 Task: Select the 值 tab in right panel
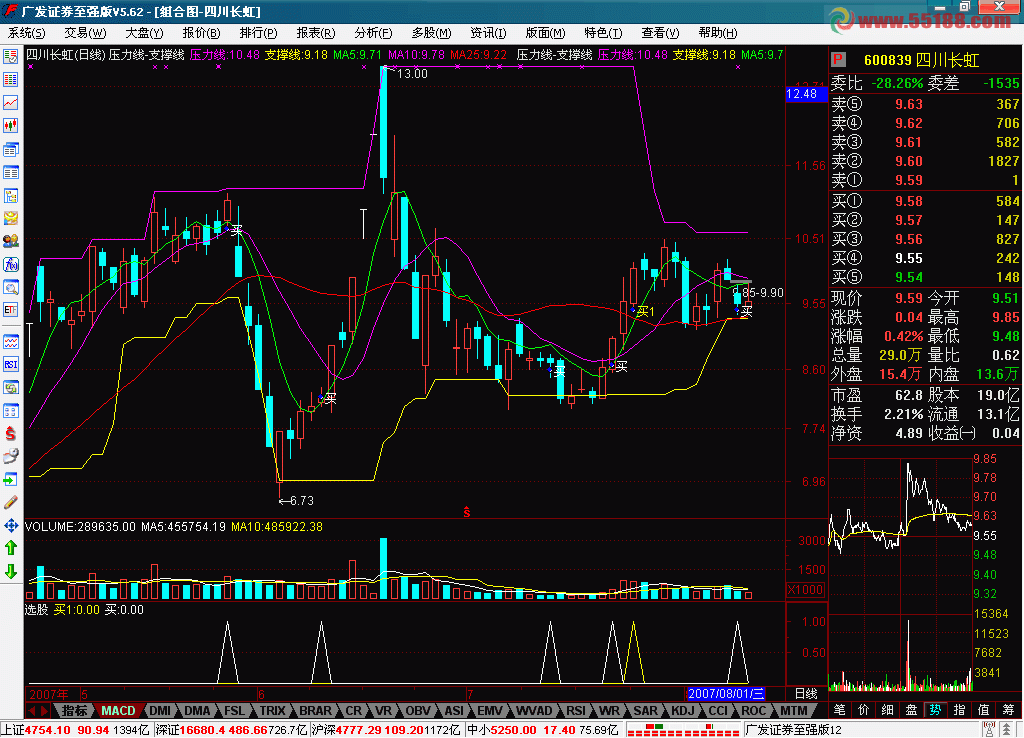click(x=984, y=710)
